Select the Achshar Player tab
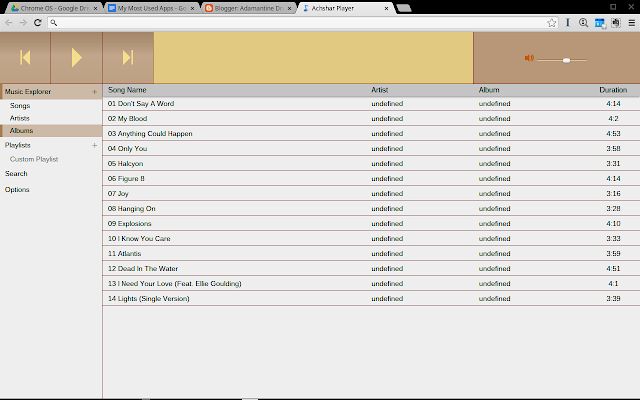The width and height of the screenshot is (640, 400). point(346,8)
